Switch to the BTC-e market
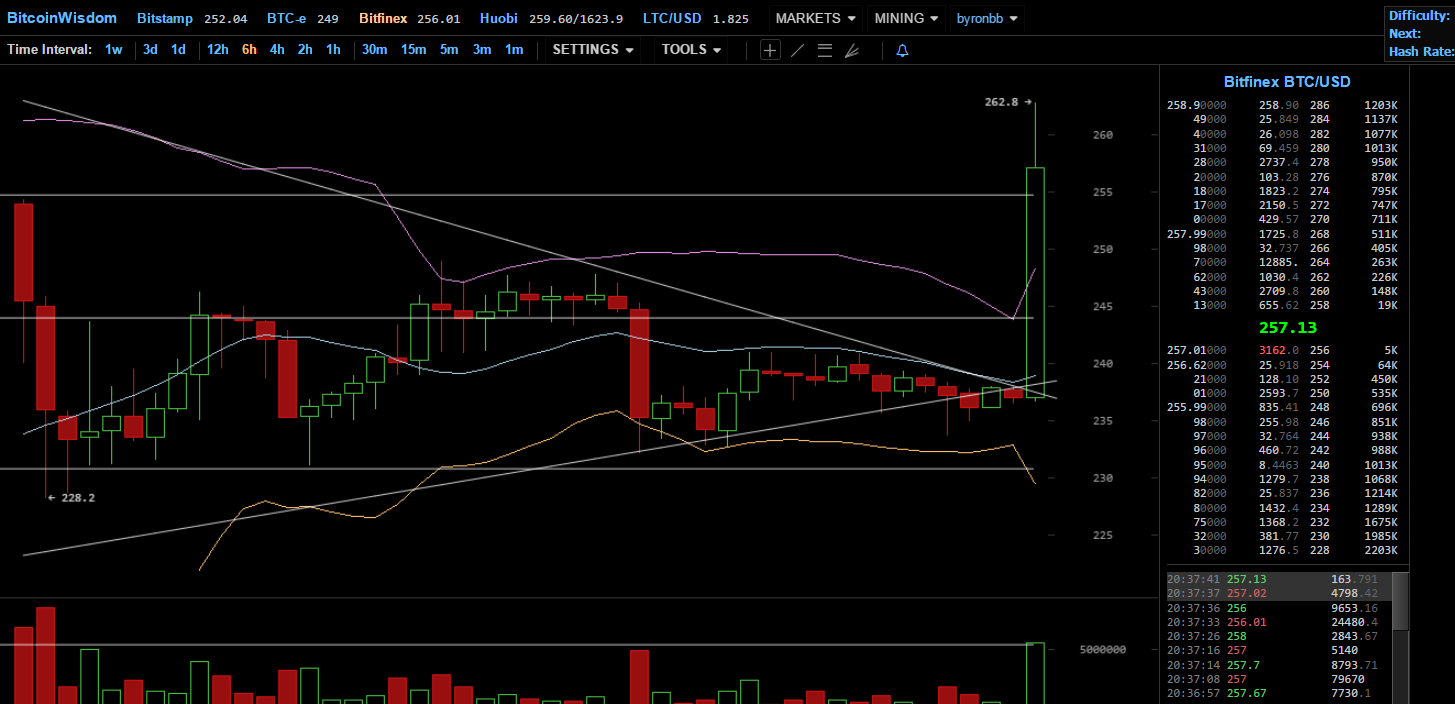Viewport: 1455px width, 704px height. coord(287,18)
